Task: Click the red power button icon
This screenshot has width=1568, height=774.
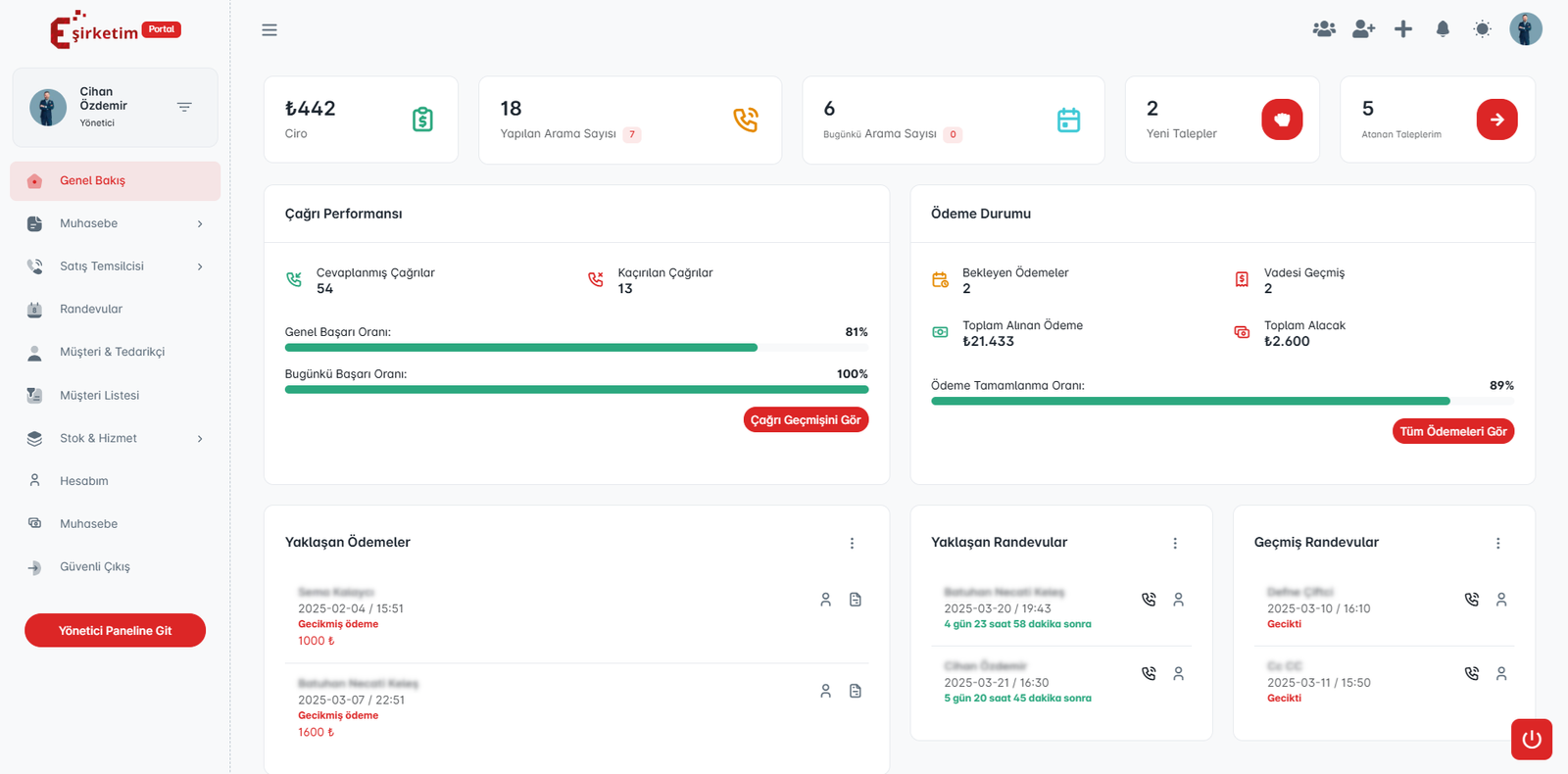Action: [1531, 740]
